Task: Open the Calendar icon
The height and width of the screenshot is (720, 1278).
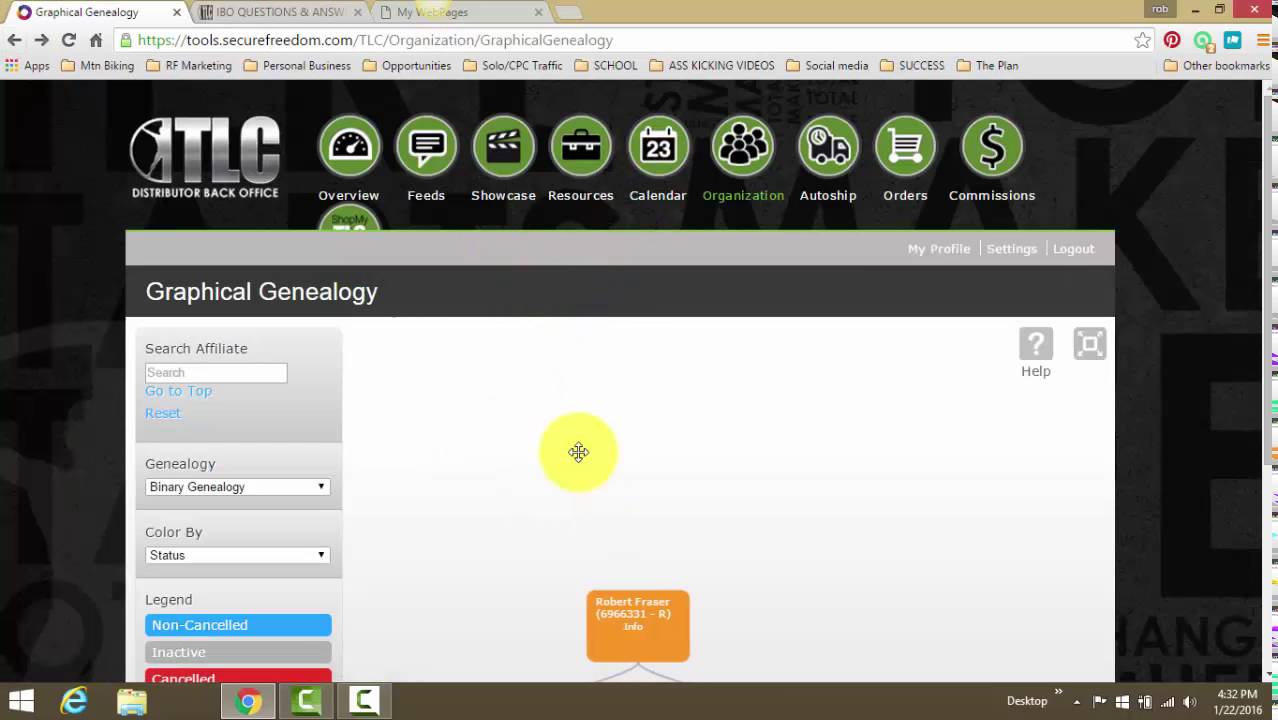Action: [x=658, y=146]
